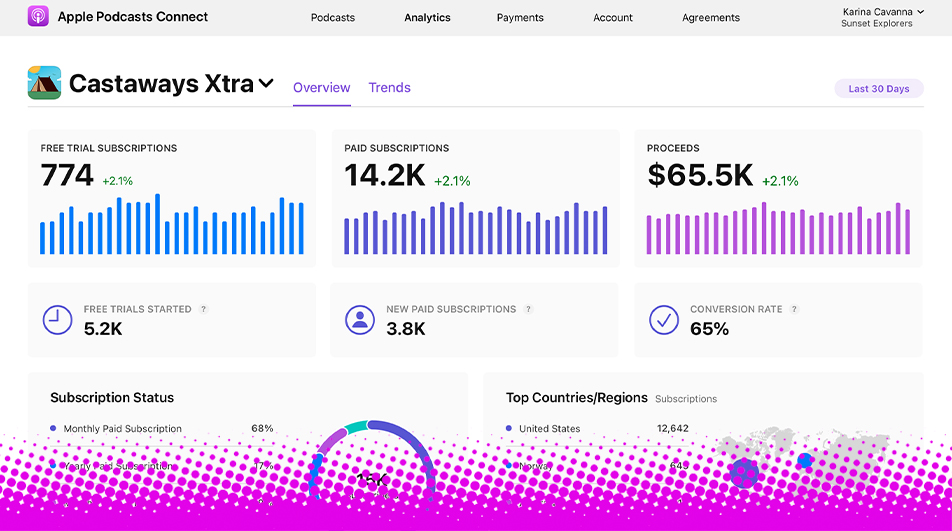Click the checkmark icon for Conversion Rate
Image resolution: width=952 pixels, height=531 pixels.
point(664,320)
